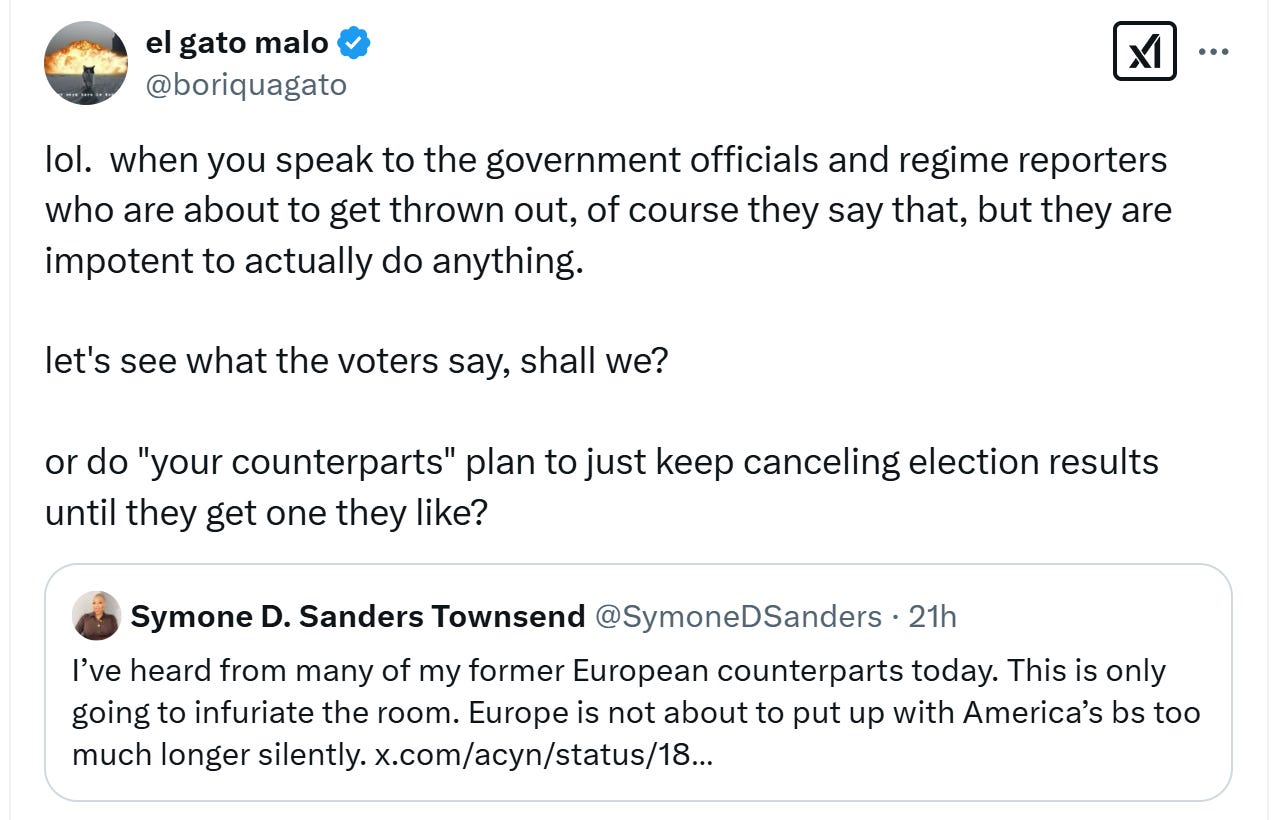The height and width of the screenshot is (820, 1281).
Task: Click the blue verified badge
Action: (355, 43)
